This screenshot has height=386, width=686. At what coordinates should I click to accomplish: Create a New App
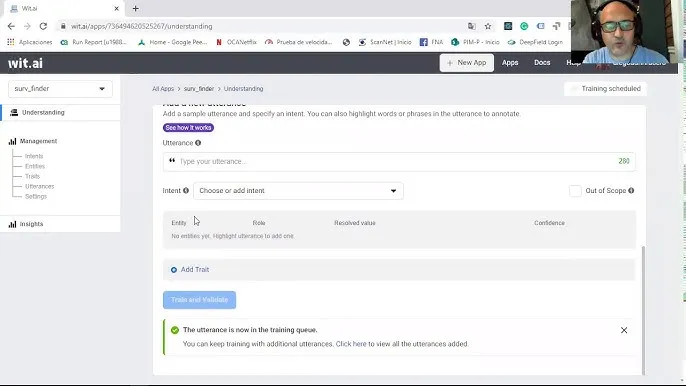pos(466,63)
